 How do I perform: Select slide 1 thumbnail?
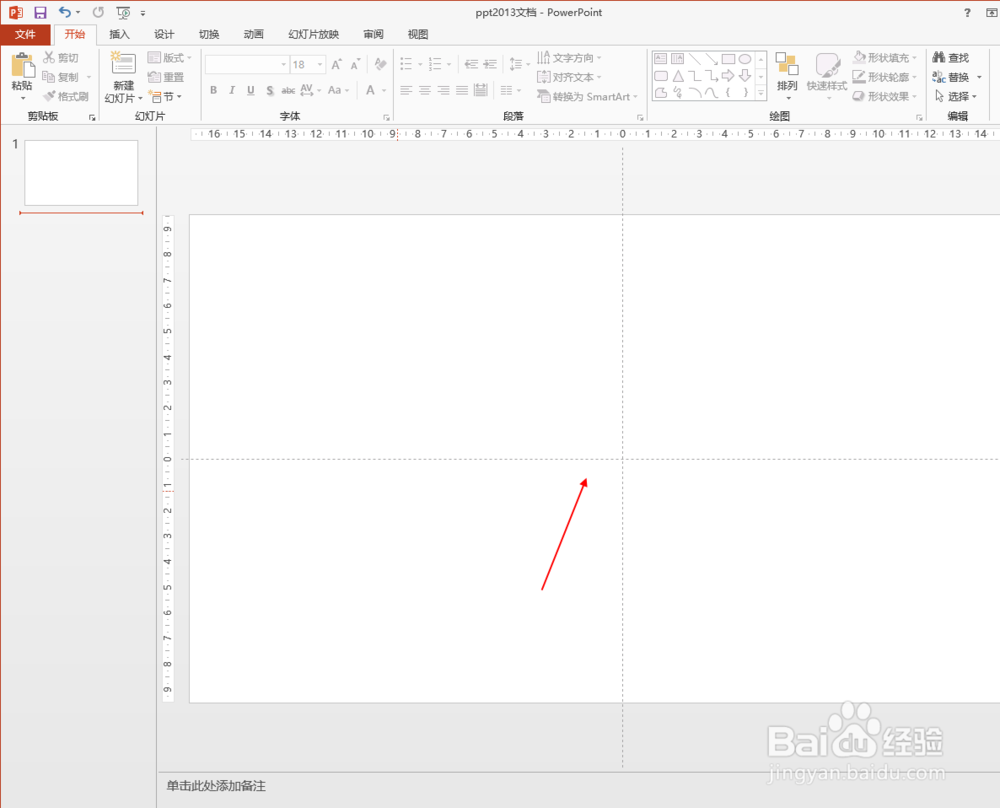point(81,173)
